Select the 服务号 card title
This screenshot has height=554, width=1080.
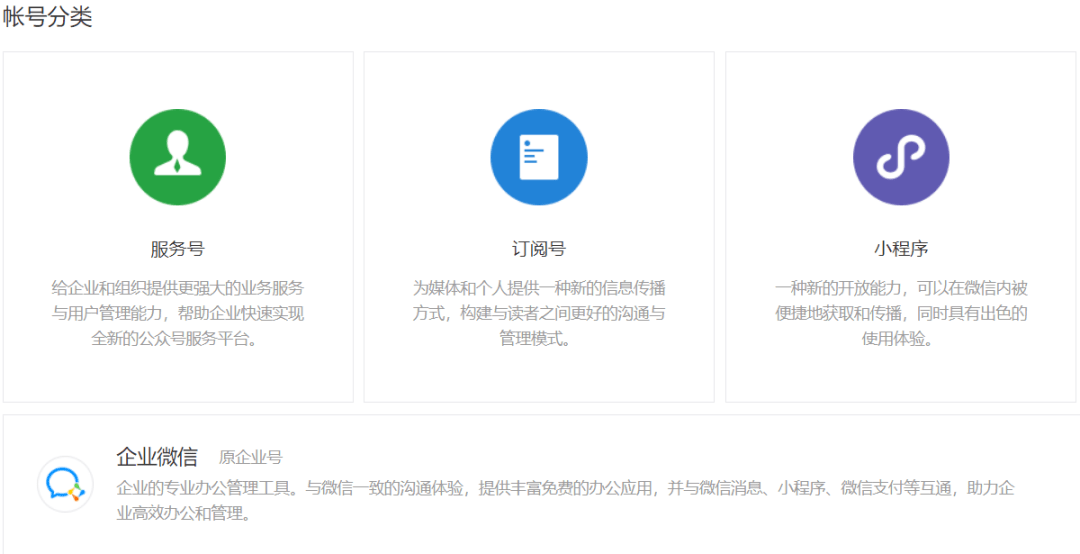[178, 249]
